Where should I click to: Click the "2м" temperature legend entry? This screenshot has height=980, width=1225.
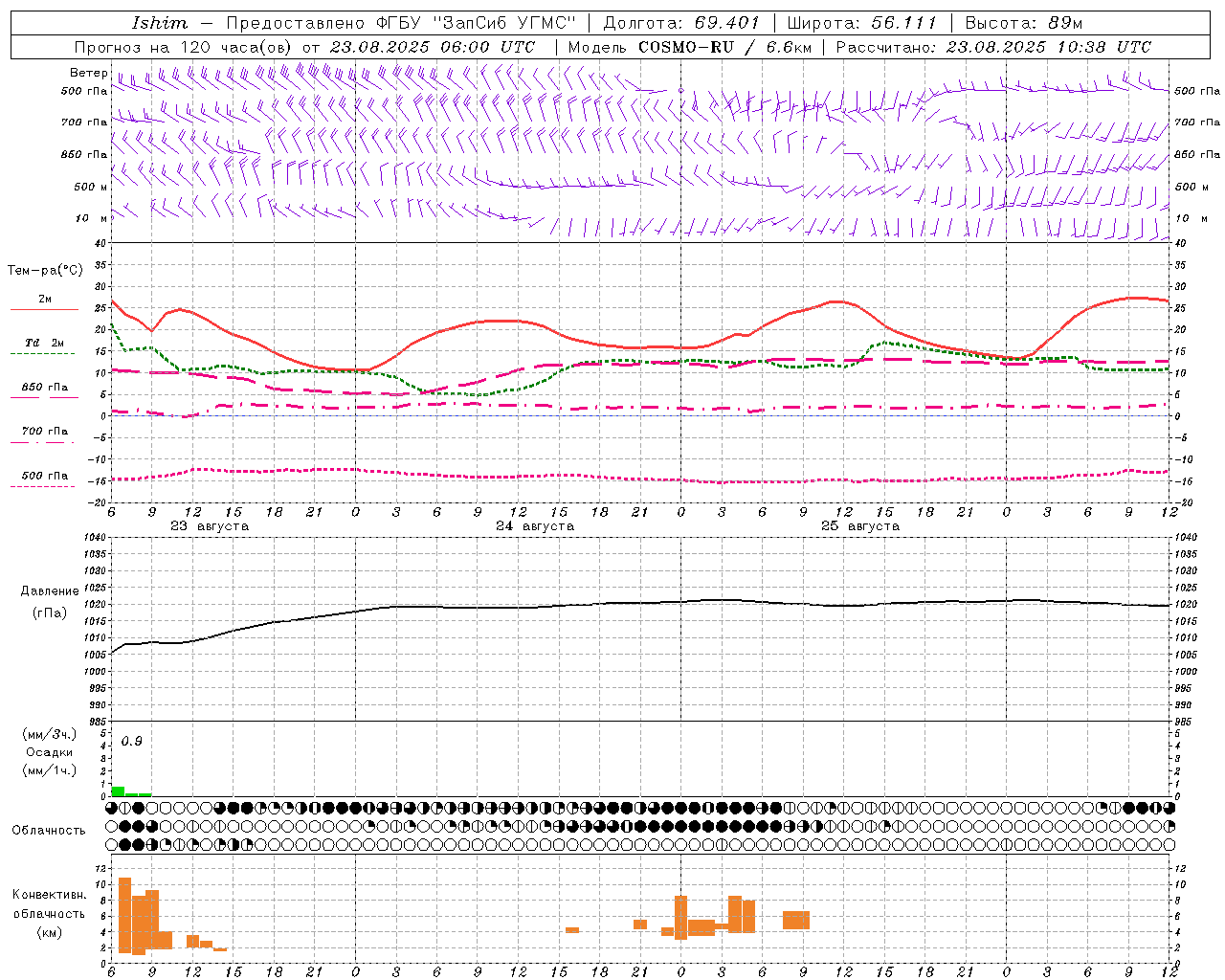point(45,300)
